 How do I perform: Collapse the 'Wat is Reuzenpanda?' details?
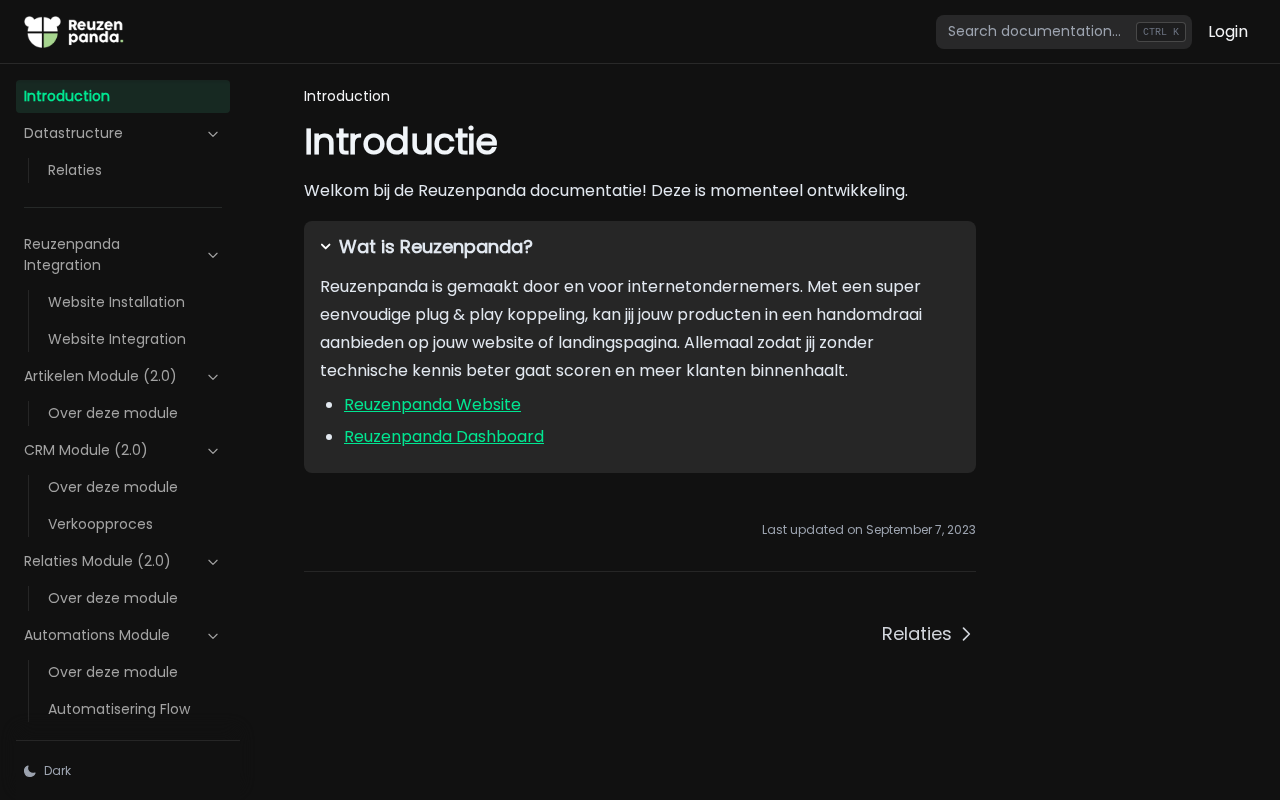326,247
